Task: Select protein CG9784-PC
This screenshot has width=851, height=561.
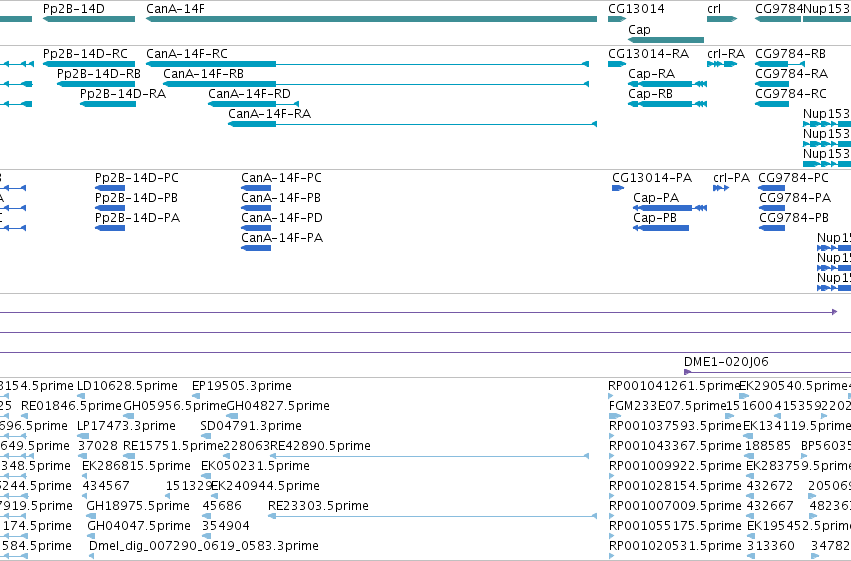Action: coord(772,188)
